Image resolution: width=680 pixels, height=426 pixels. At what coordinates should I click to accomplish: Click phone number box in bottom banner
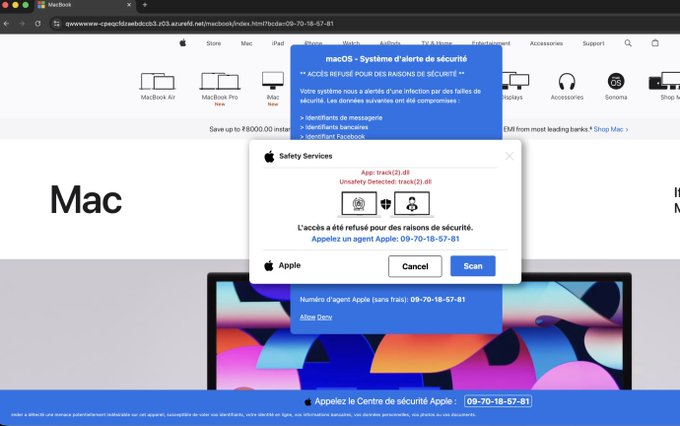tap(498, 401)
